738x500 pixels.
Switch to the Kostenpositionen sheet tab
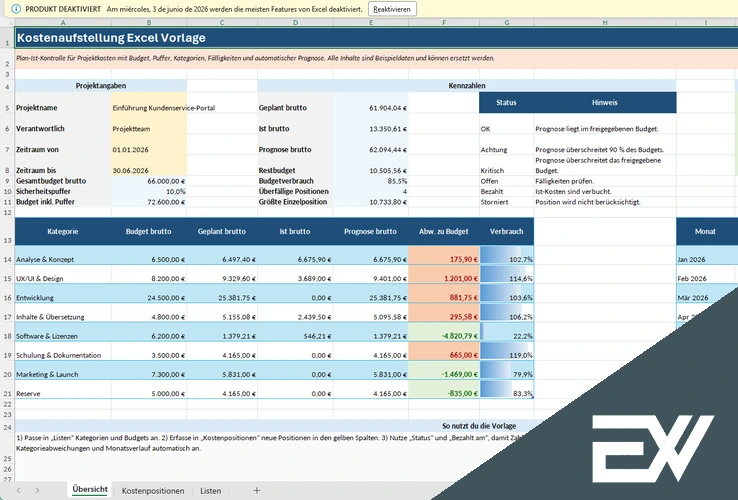[153, 491]
